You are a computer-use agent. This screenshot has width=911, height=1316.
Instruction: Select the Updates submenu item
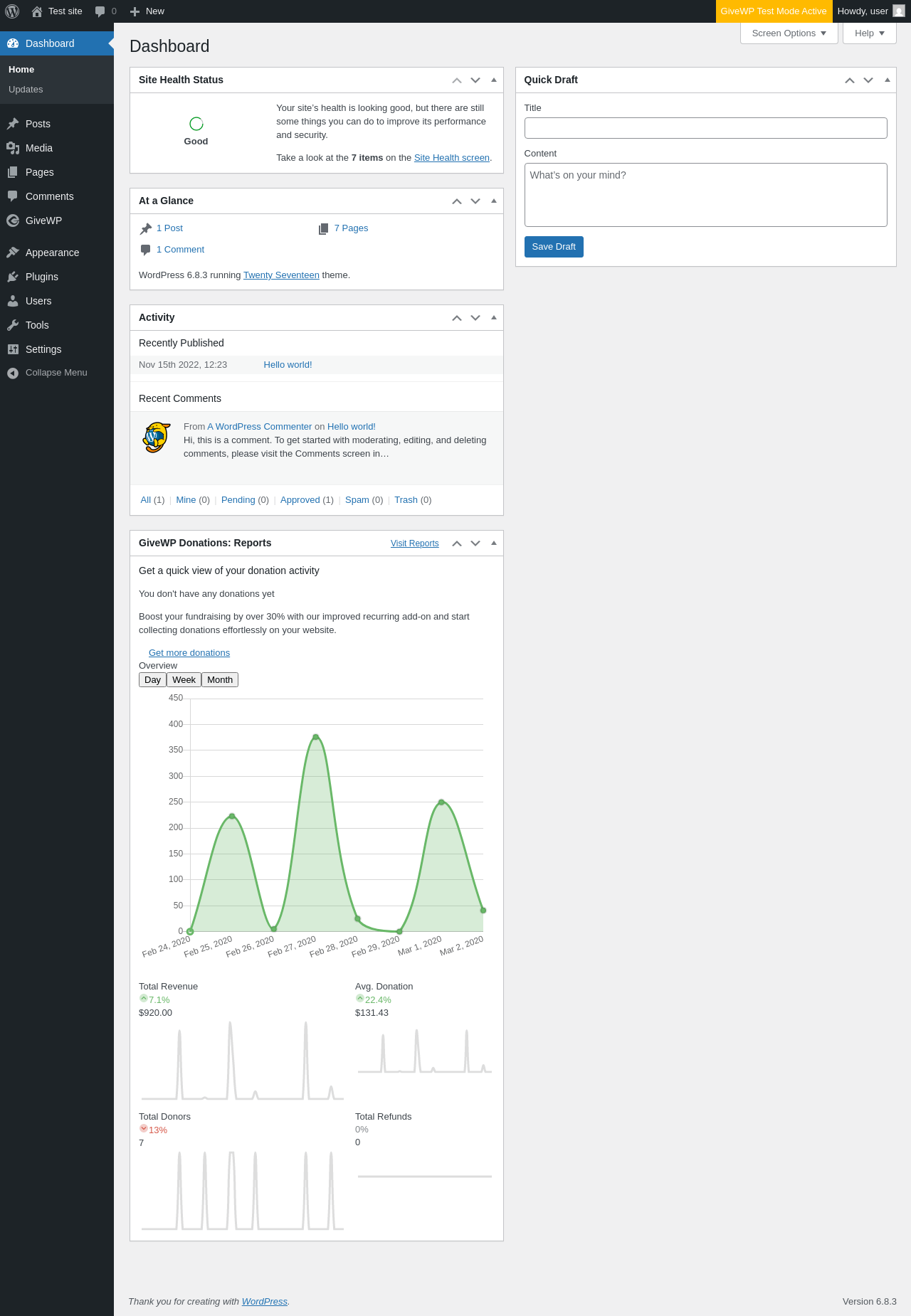point(26,90)
